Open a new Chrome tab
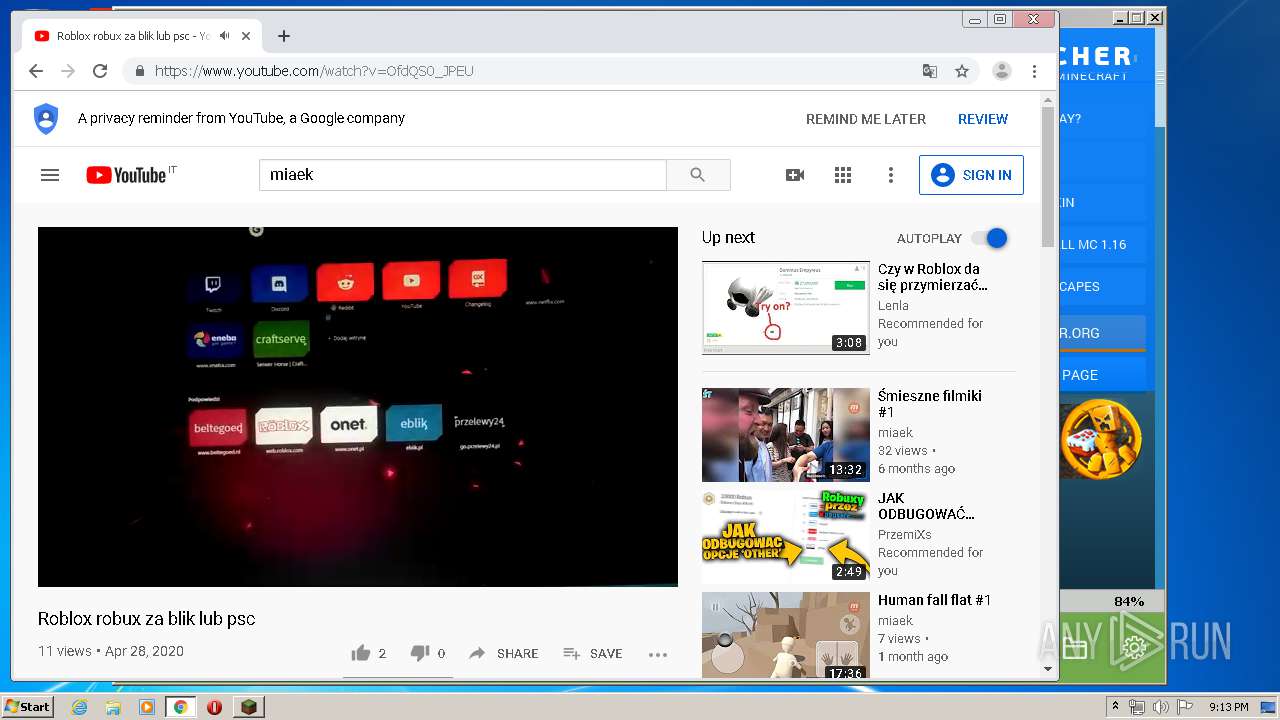The image size is (1280, 720). [284, 36]
